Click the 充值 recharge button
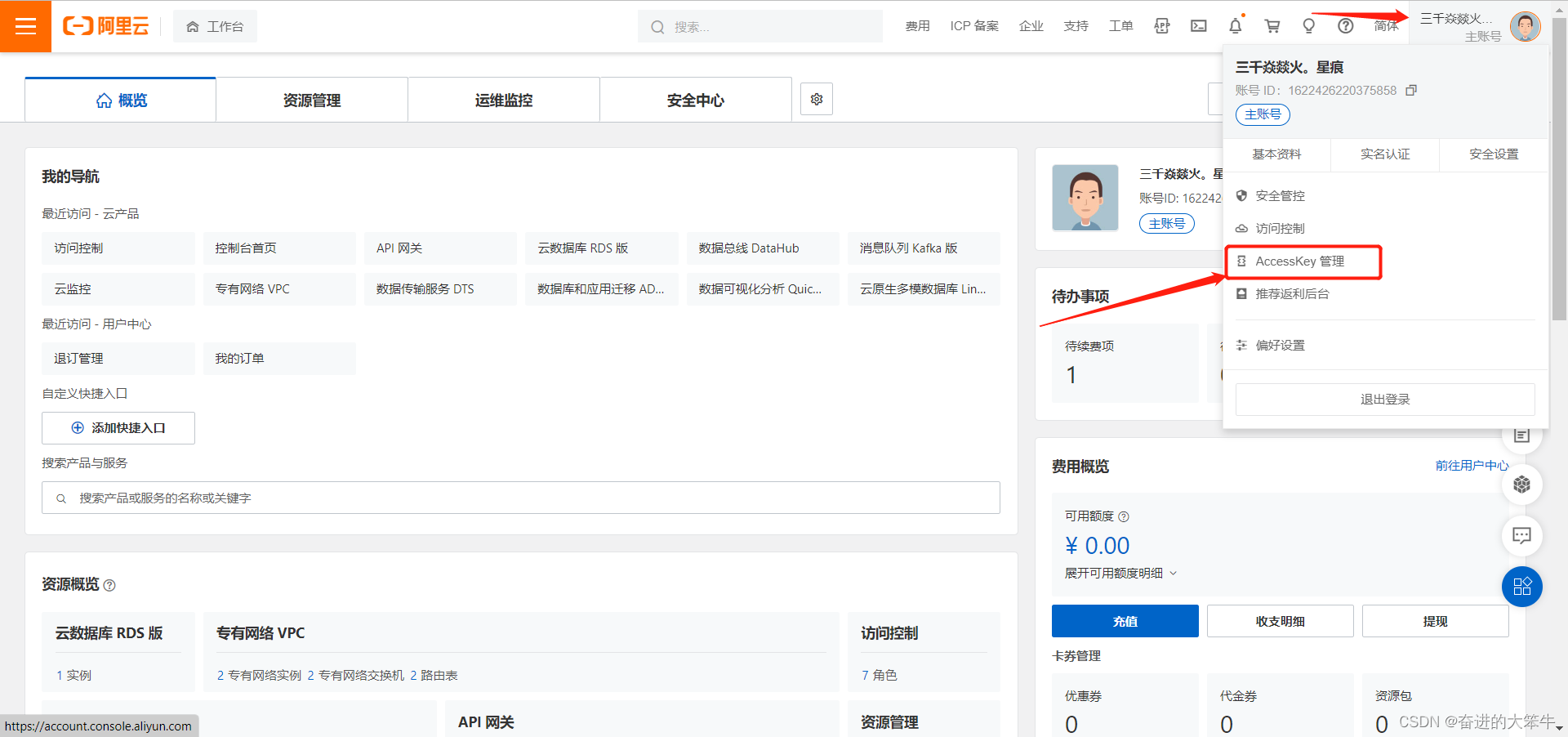1568x737 pixels. 1125,621
